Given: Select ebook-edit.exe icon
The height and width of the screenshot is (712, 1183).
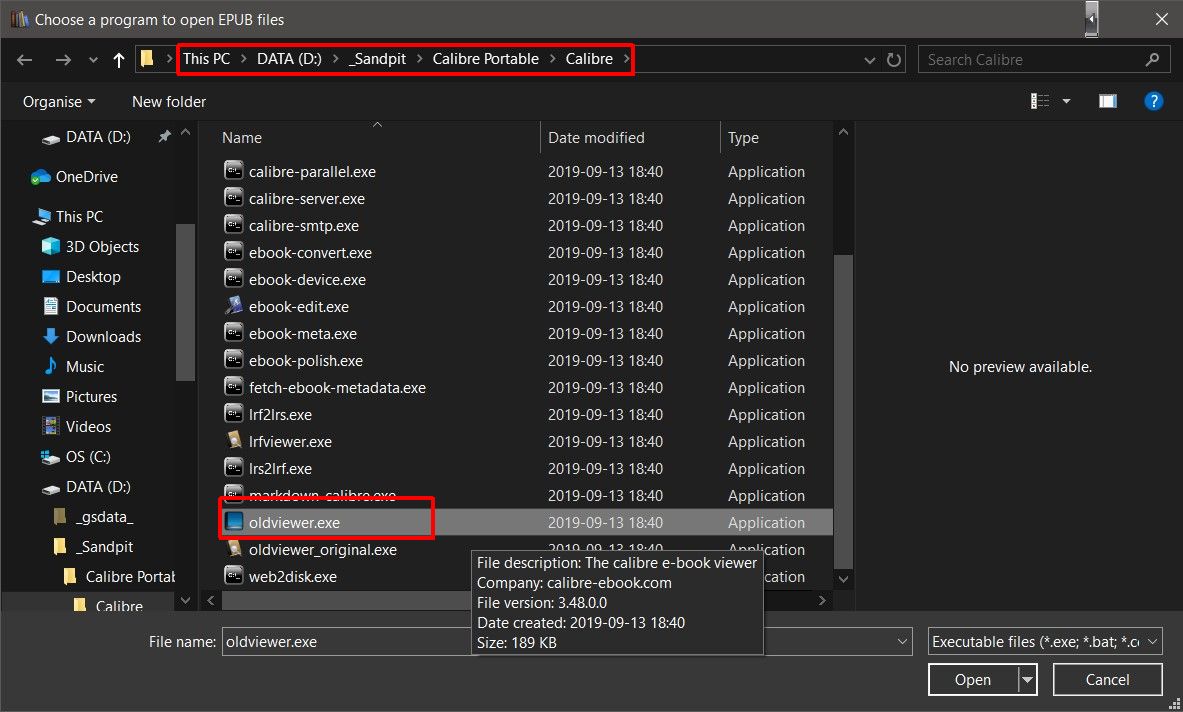Looking at the screenshot, I should (x=234, y=305).
